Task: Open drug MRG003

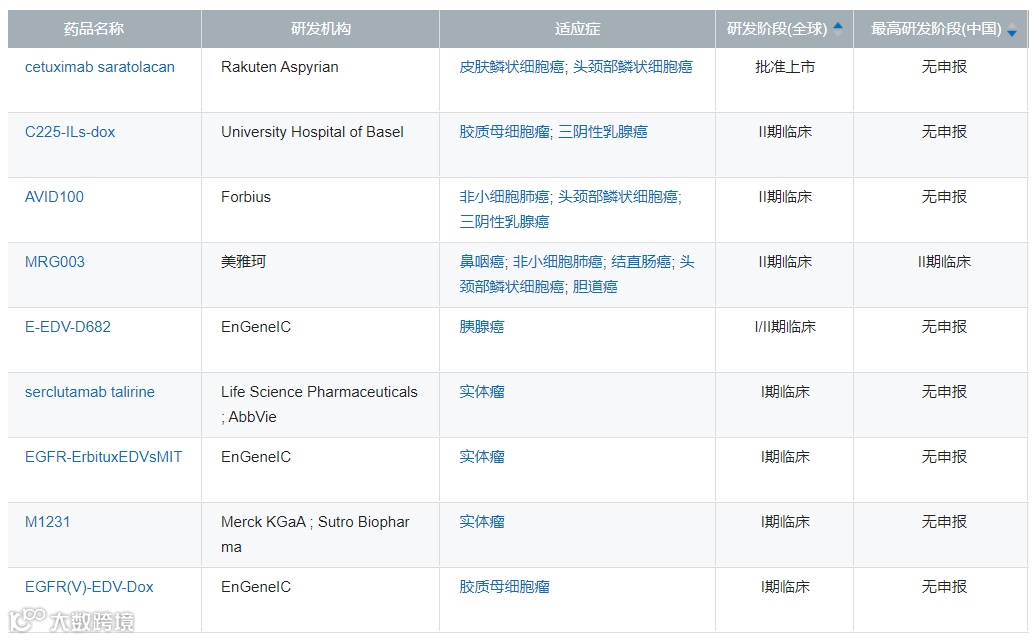Action: coord(55,262)
